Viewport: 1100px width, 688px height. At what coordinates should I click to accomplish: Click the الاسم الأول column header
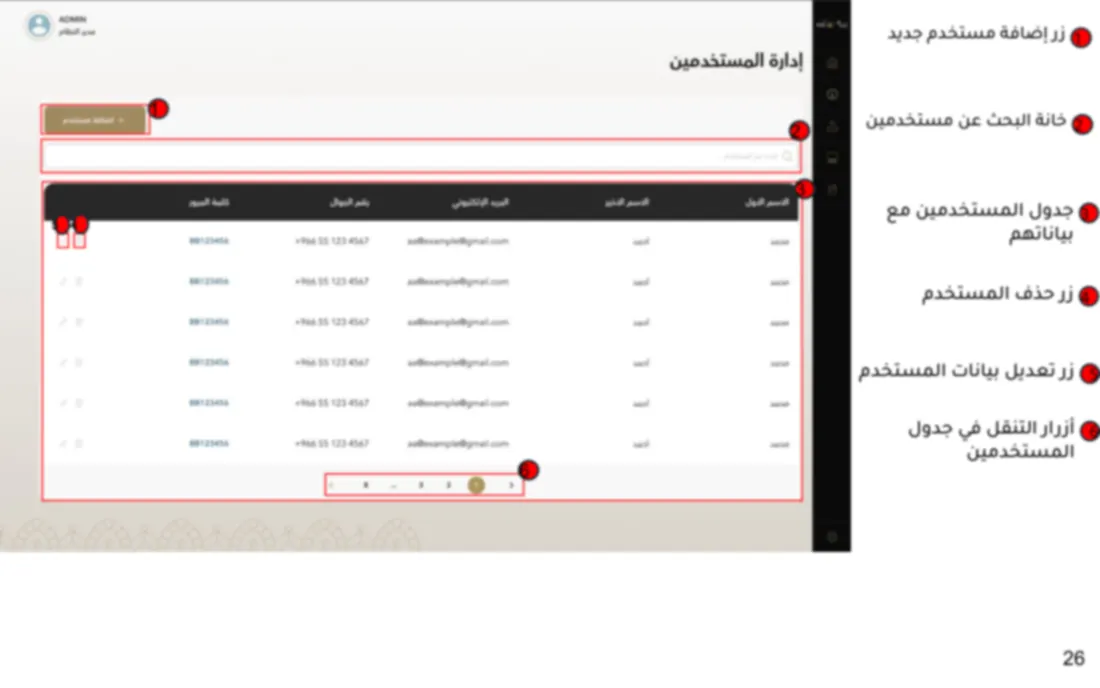point(767,203)
